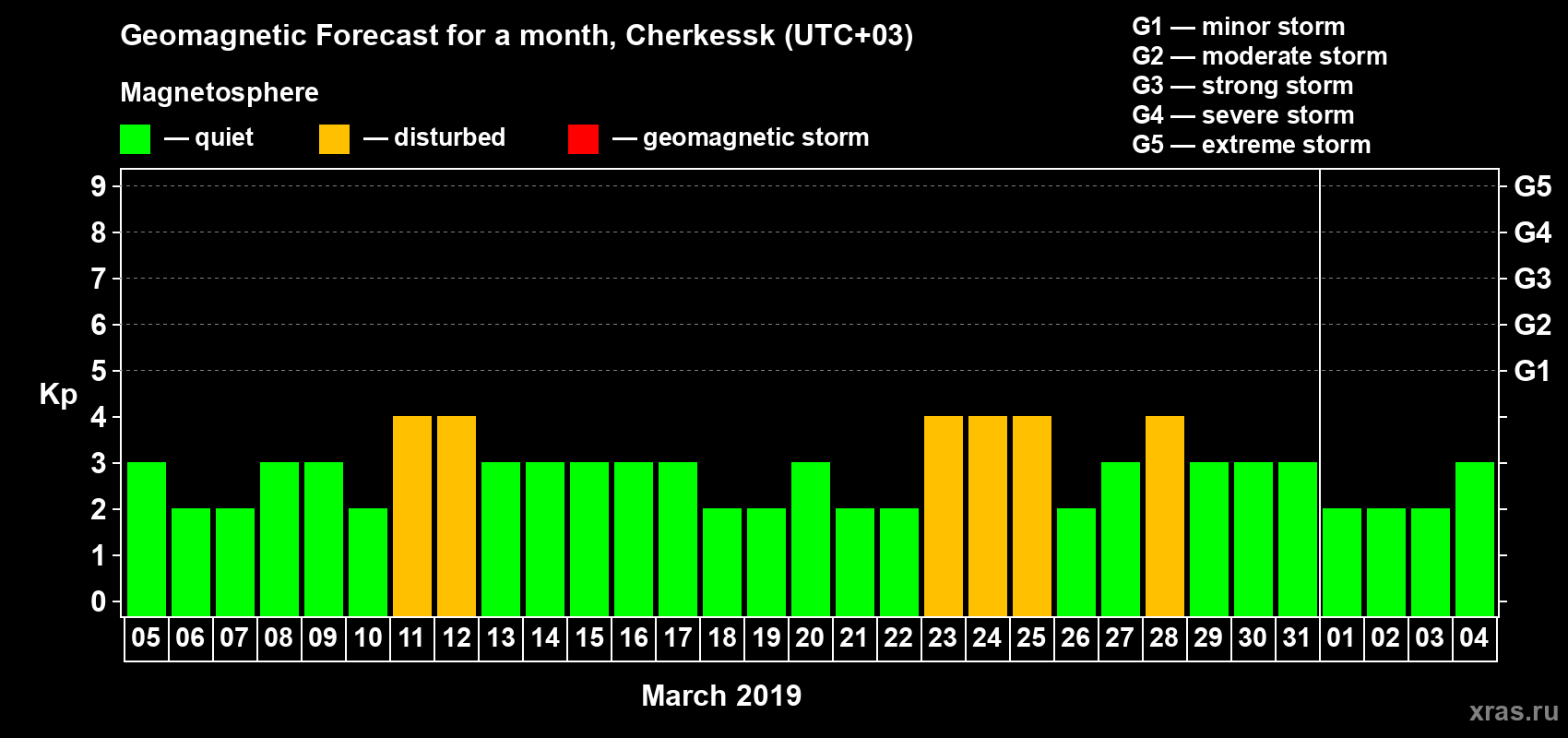Click the green bar for day 05

(147, 540)
